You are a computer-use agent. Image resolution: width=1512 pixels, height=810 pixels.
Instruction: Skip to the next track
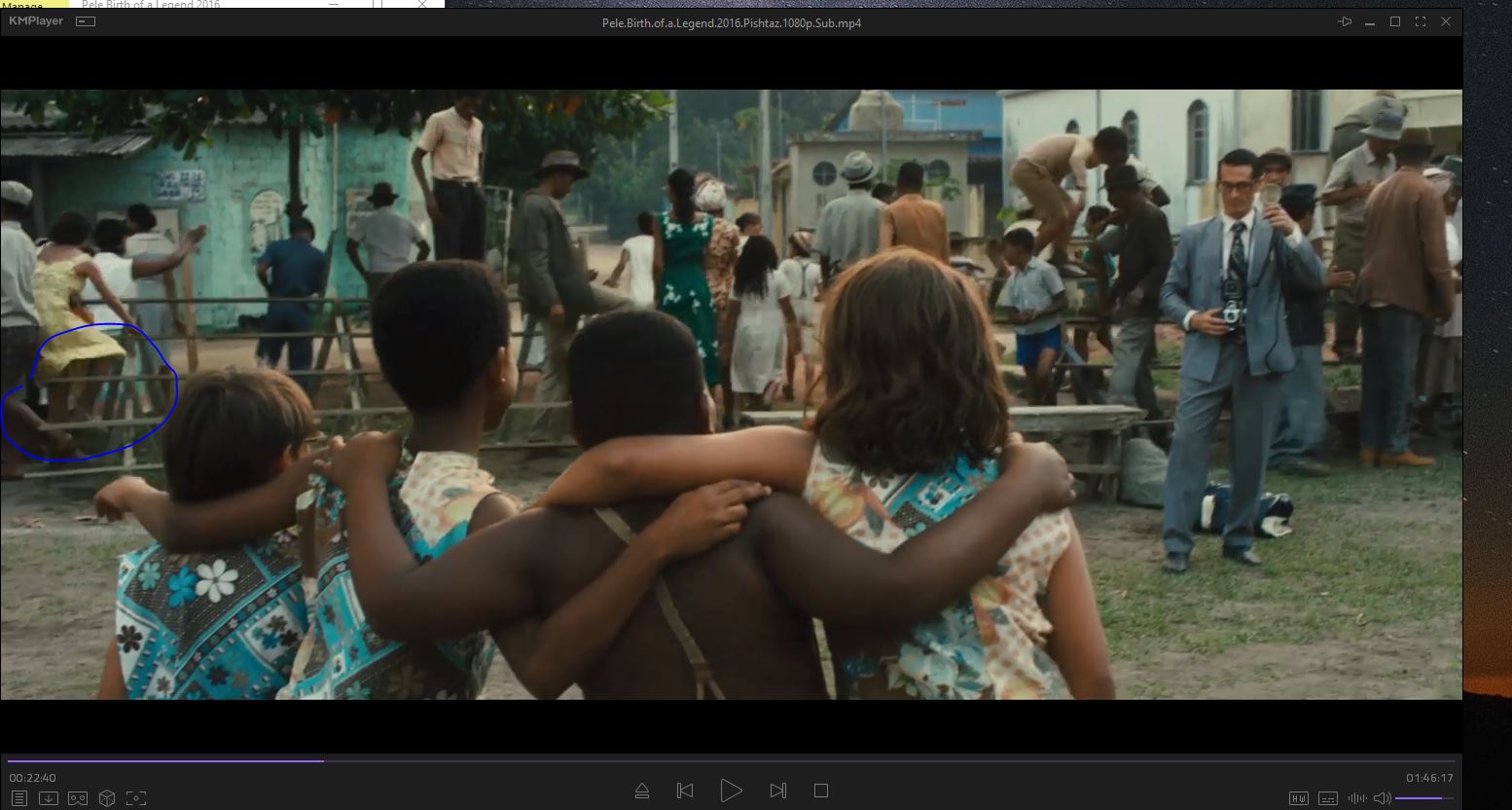tap(777, 791)
